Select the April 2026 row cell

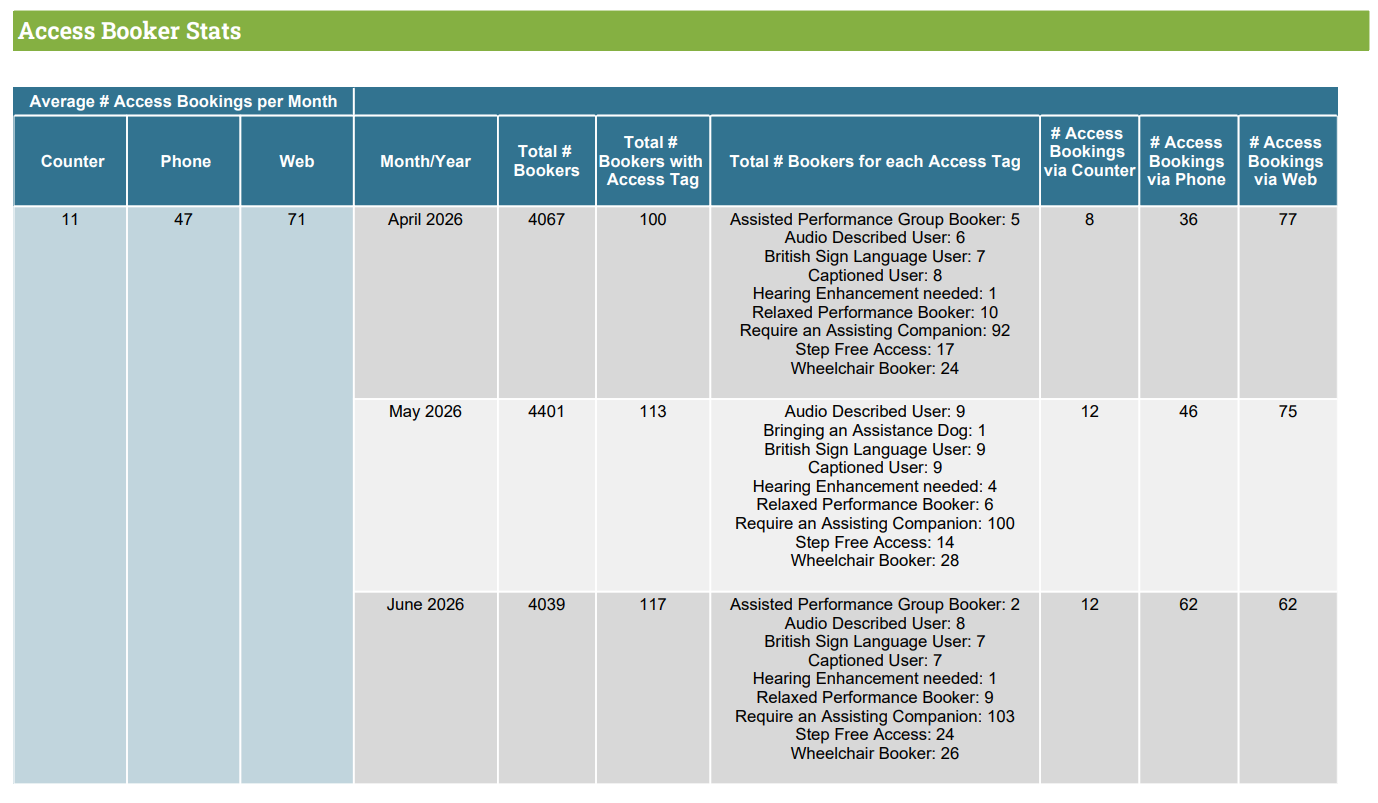426,219
